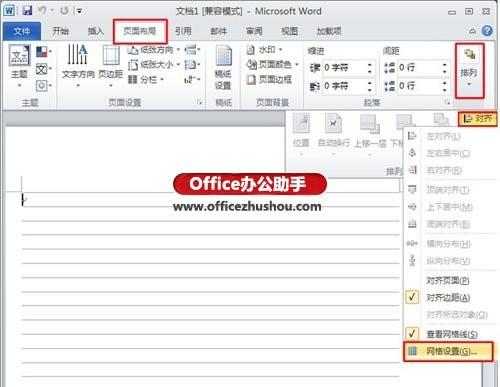
Task: Click the Word help question mark icon
Action: [x=487, y=31]
